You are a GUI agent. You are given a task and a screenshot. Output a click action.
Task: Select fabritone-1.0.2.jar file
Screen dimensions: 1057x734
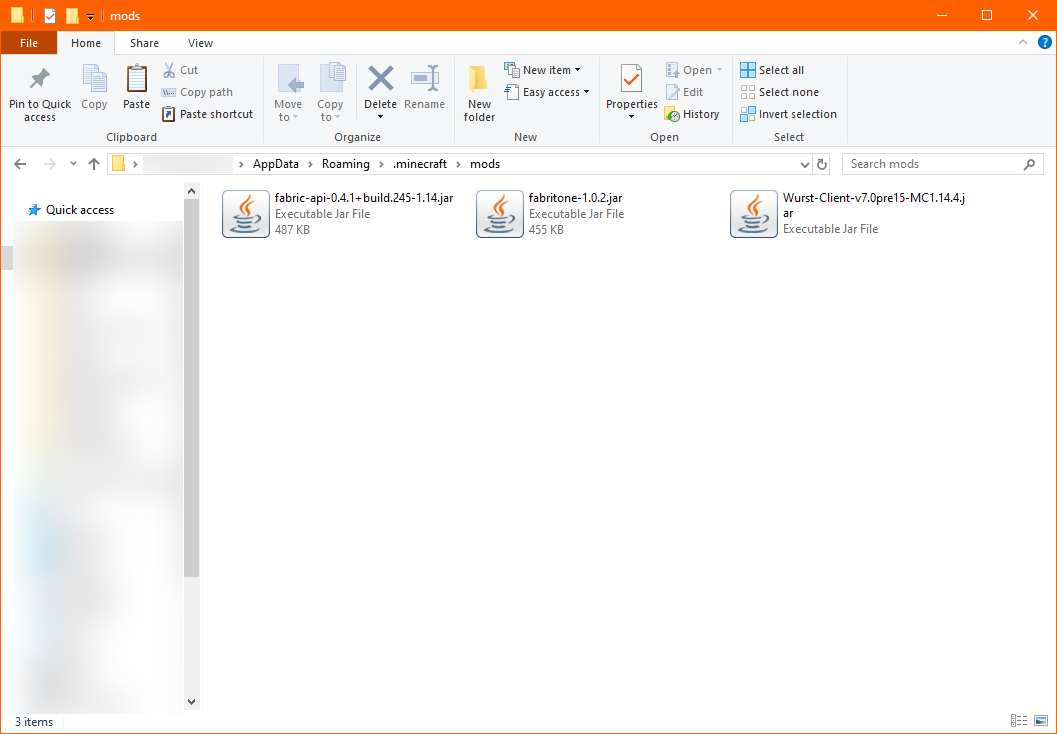[x=551, y=214]
